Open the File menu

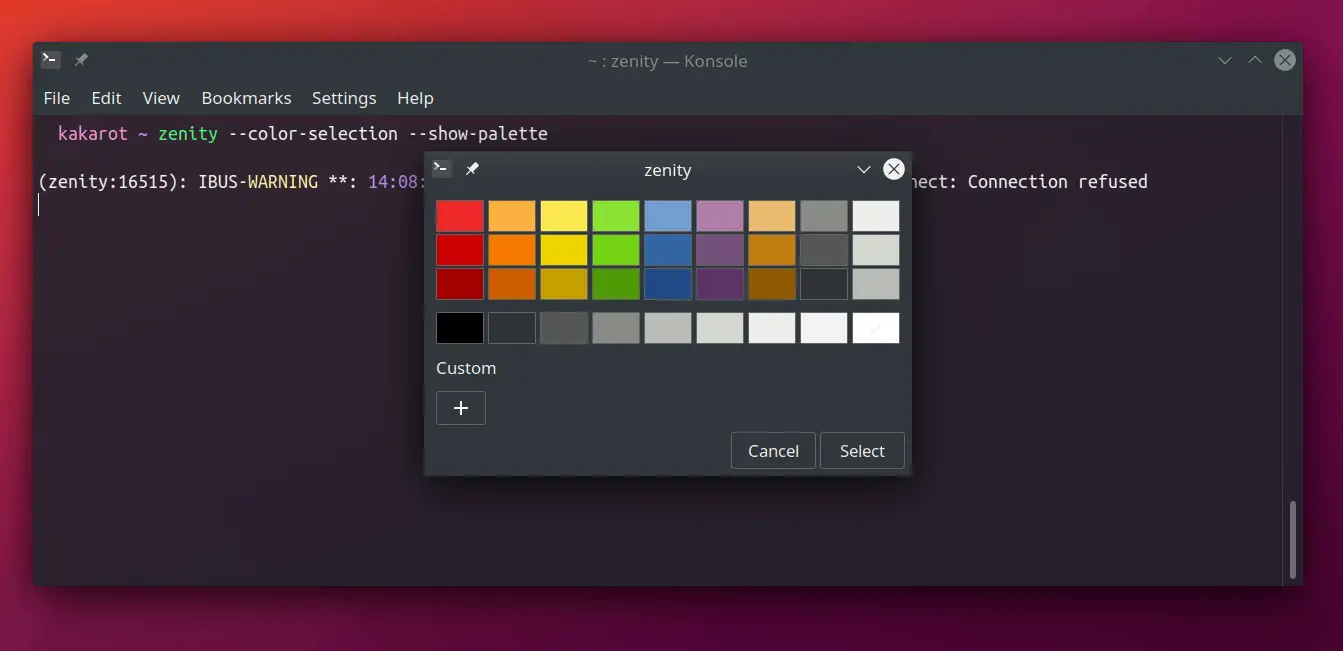(x=57, y=98)
